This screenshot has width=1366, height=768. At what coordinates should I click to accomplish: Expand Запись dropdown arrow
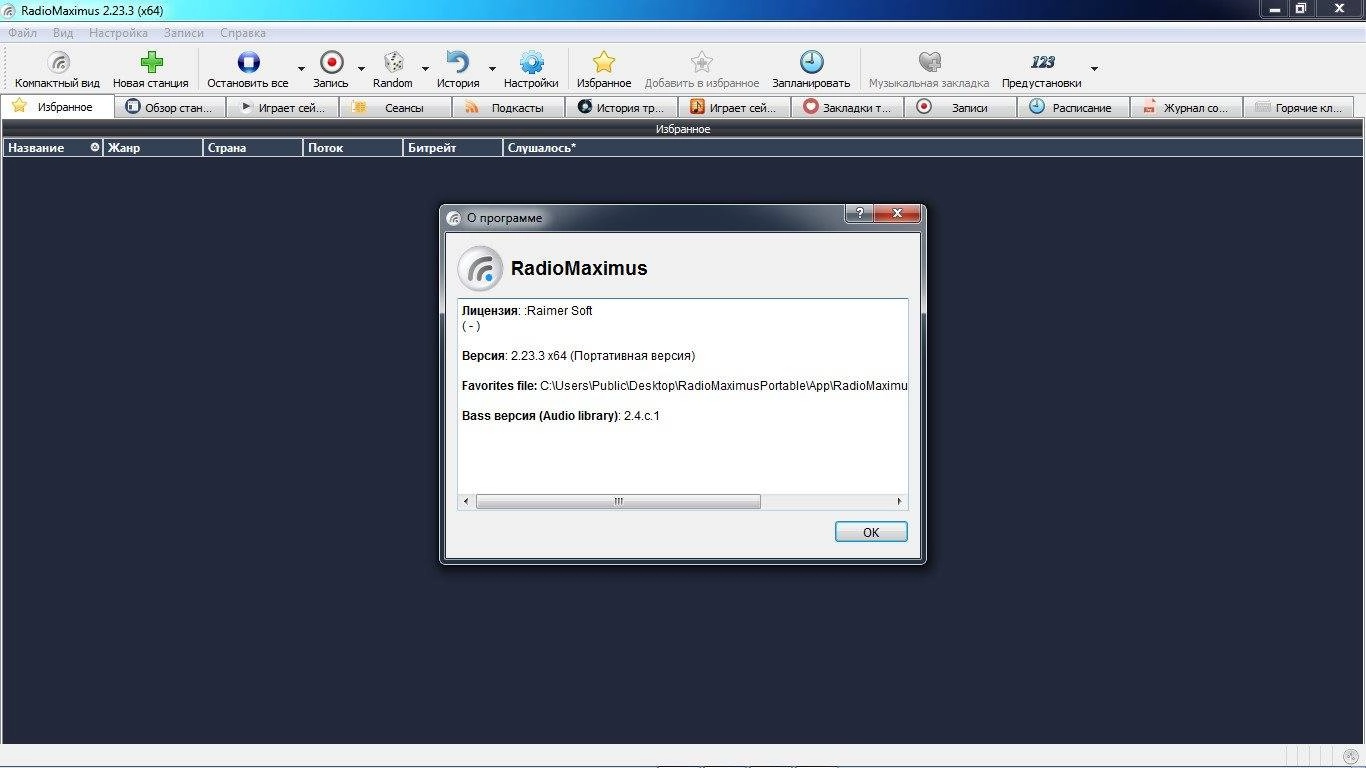coord(361,69)
